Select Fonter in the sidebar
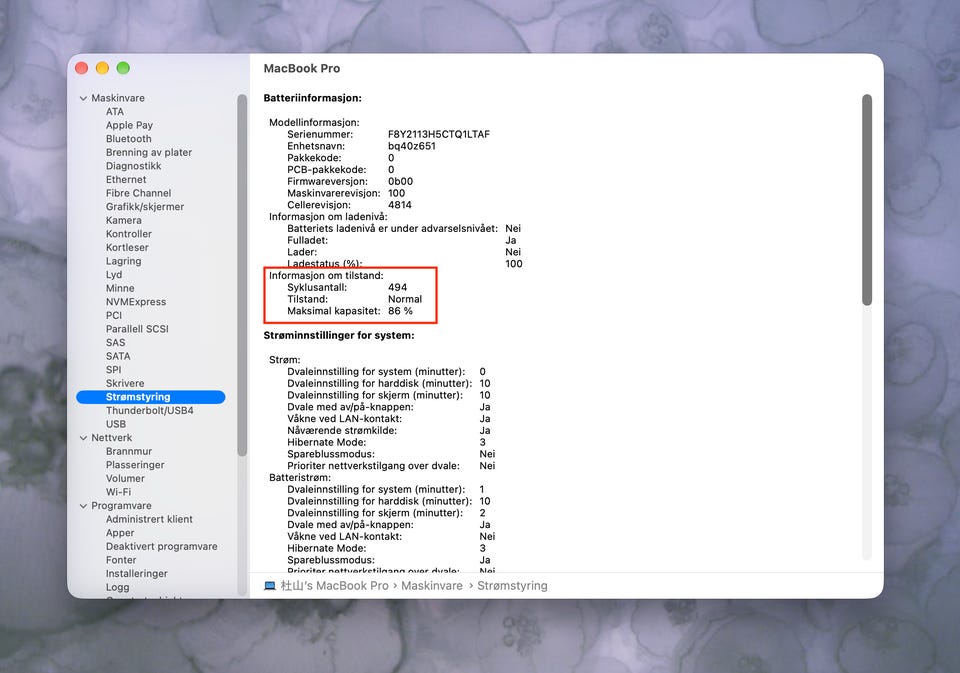This screenshot has height=673, width=960. pyautogui.click(x=121, y=560)
